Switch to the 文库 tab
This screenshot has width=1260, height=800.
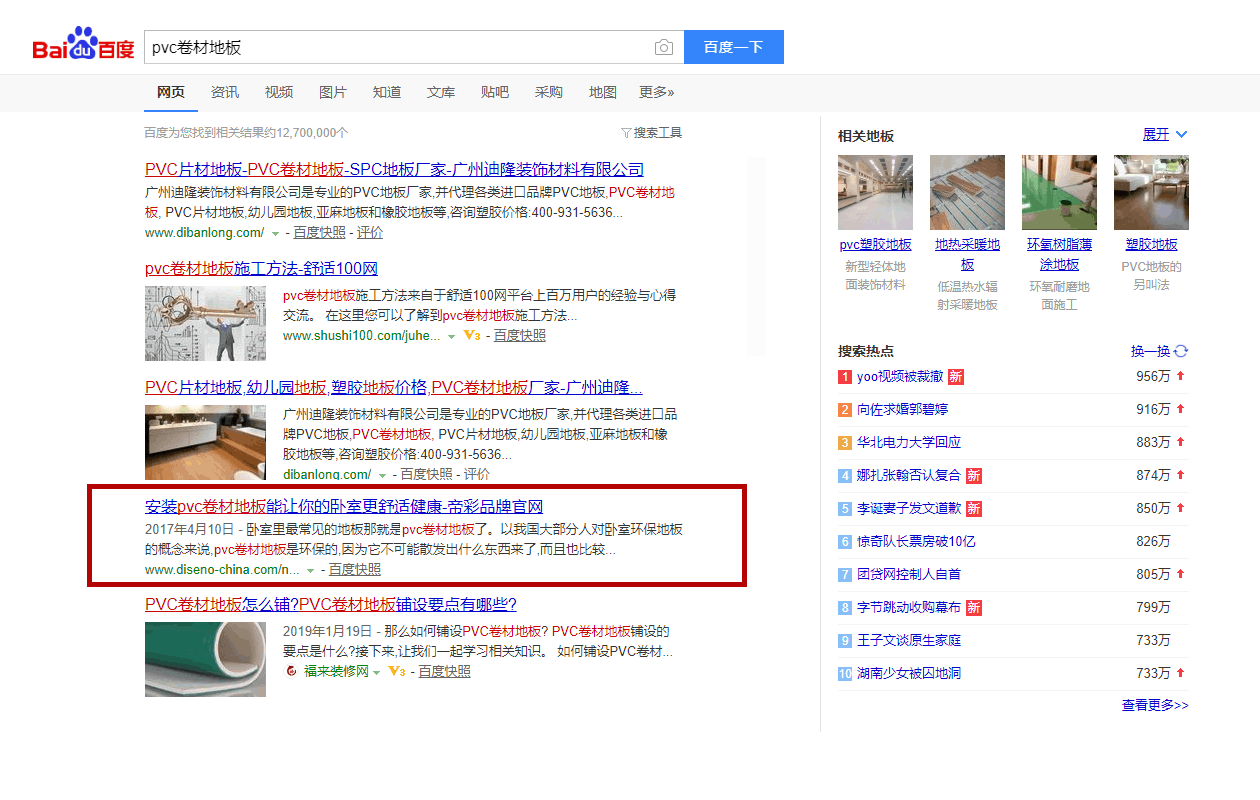(441, 93)
